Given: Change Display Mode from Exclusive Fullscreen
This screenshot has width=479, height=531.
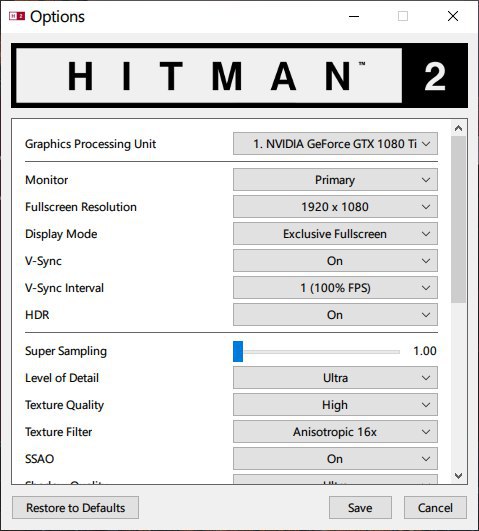Looking at the screenshot, I should point(335,234).
